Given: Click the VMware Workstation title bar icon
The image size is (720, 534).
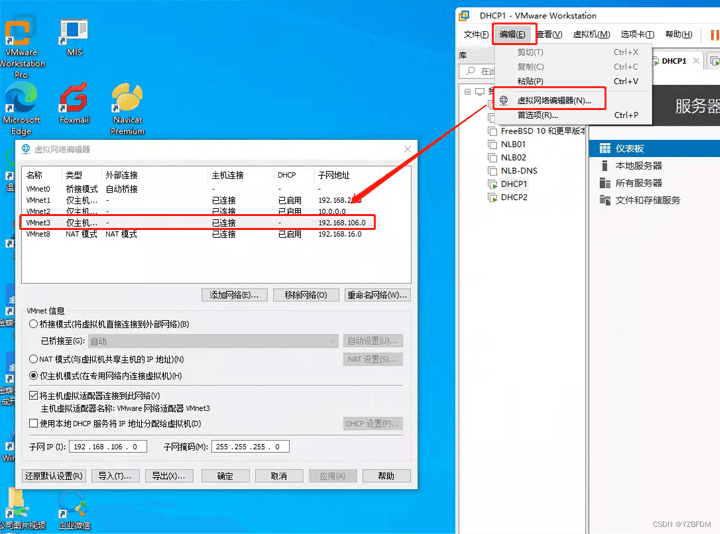Looking at the screenshot, I should 464,16.
